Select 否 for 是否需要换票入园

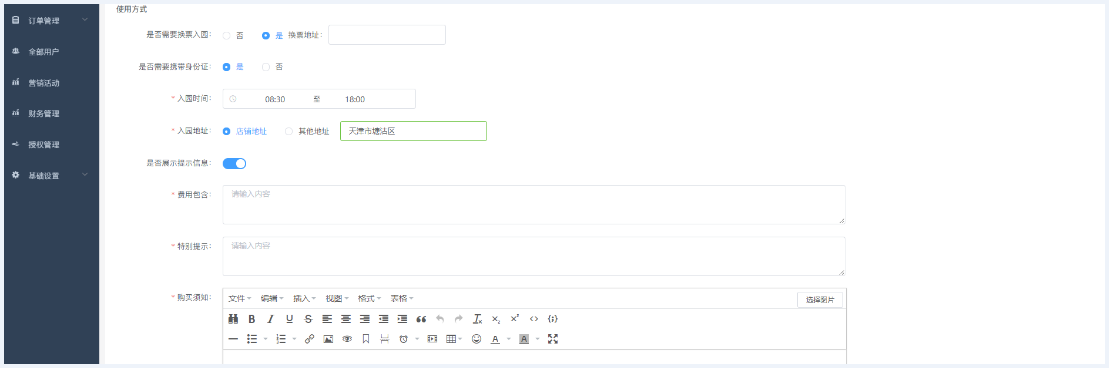[x=226, y=35]
